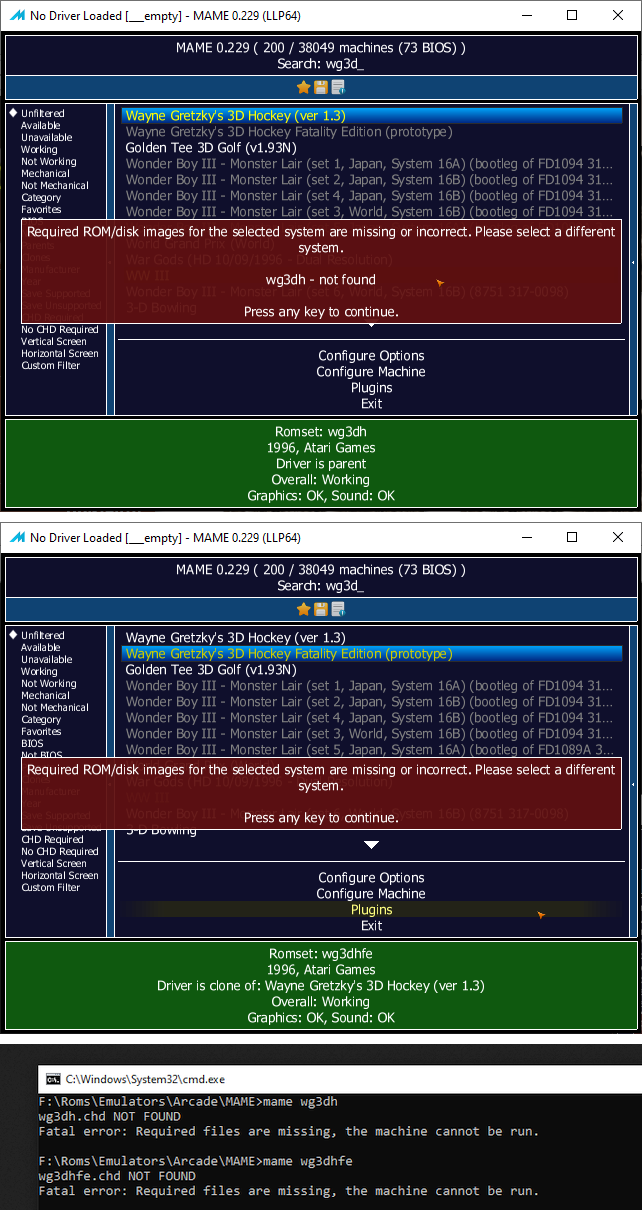Viewport: 642px width, 1210px height.
Task: Click the 'Search: wg3d_' field, lower MAME window
Action: pyautogui.click(x=321, y=585)
